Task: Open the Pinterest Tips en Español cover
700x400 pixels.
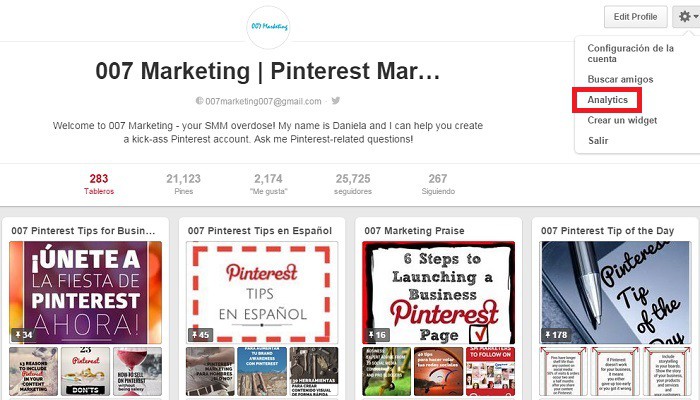Action: pyautogui.click(x=262, y=292)
